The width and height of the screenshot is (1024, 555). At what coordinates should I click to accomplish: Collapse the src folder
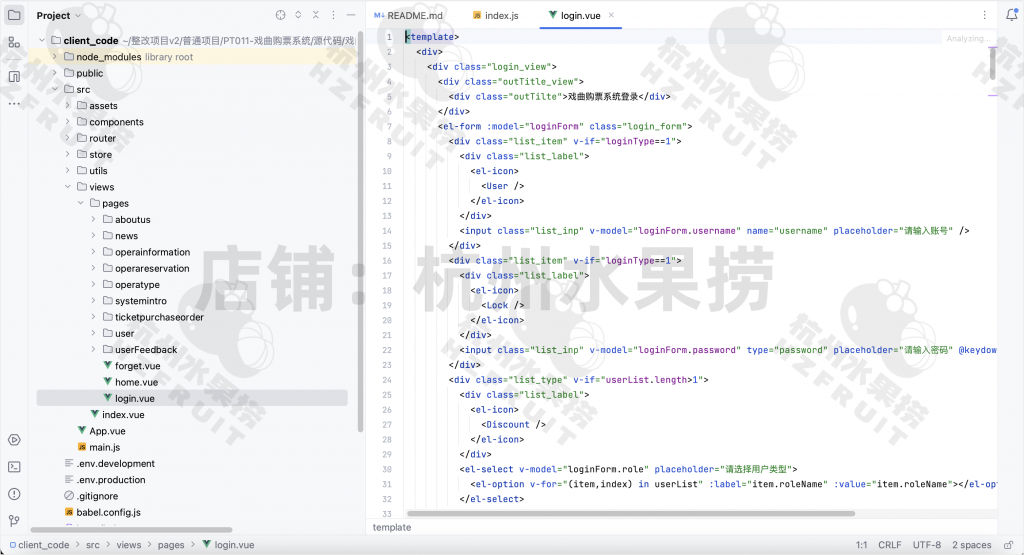tap(54, 89)
